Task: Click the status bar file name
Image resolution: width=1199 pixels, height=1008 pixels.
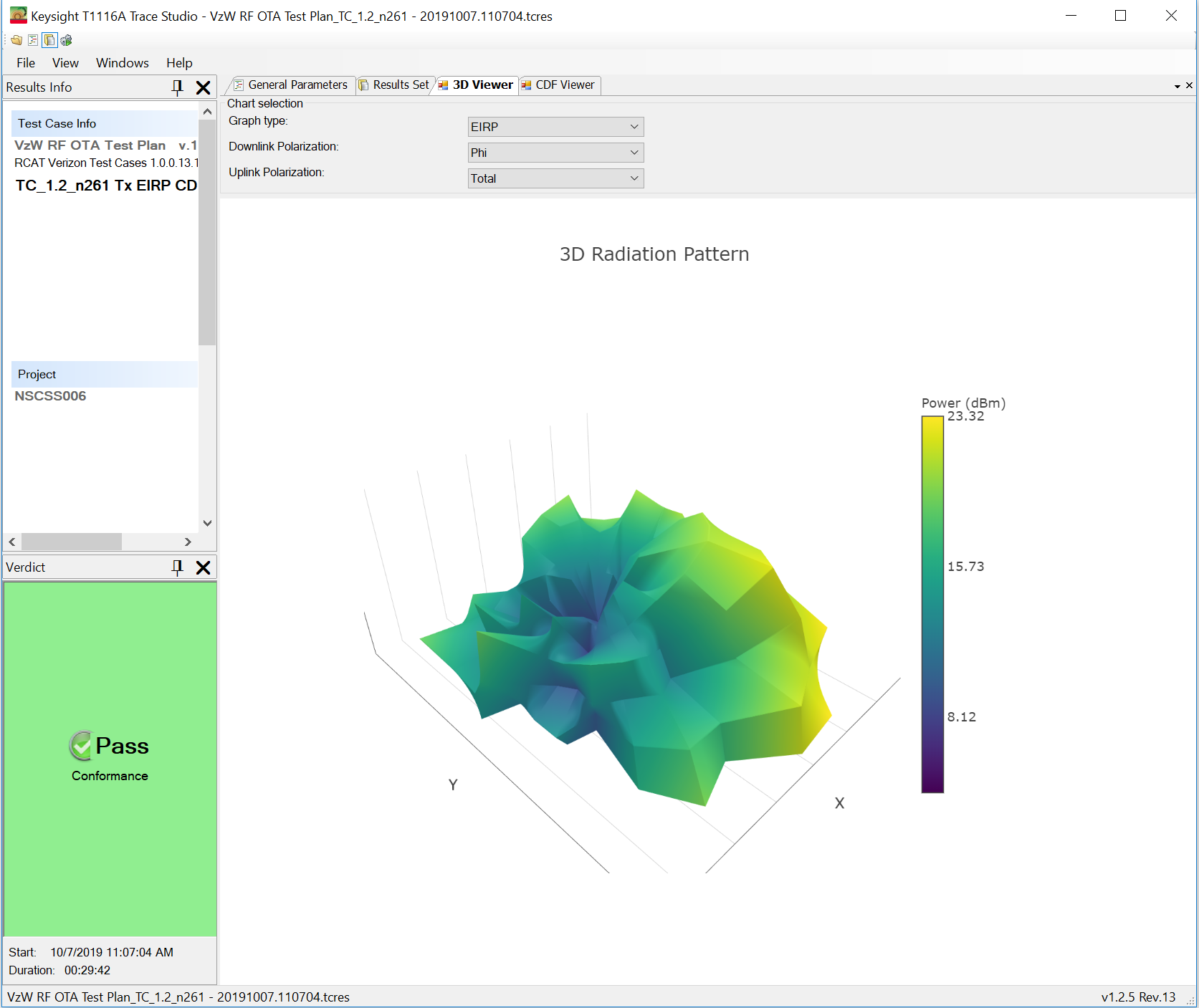Action: 178,997
